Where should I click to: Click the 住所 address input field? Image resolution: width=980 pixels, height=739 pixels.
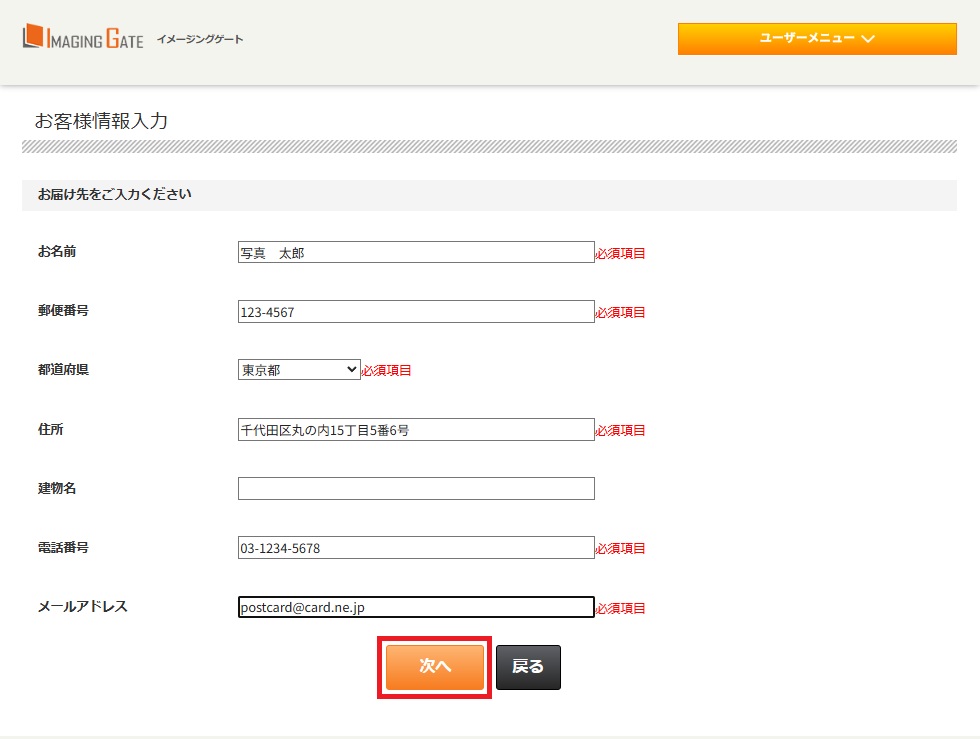pyautogui.click(x=416, y=430)
